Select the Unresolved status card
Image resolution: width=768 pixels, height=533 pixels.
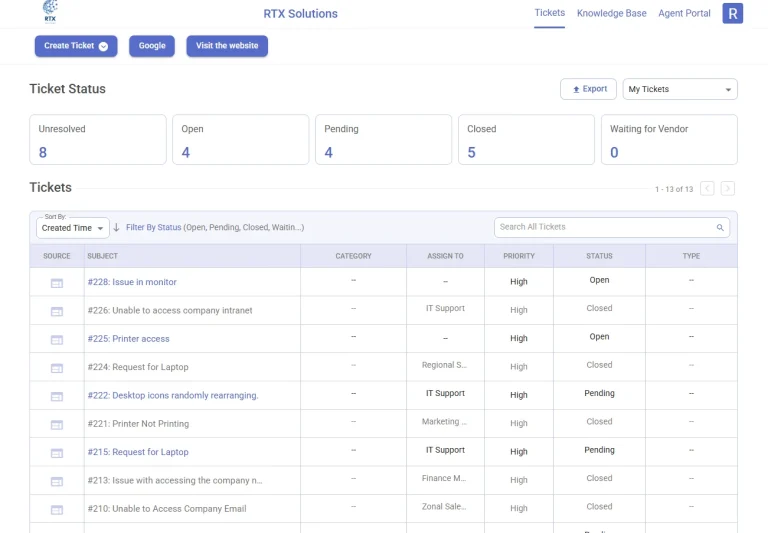click(x=98, y=140)
